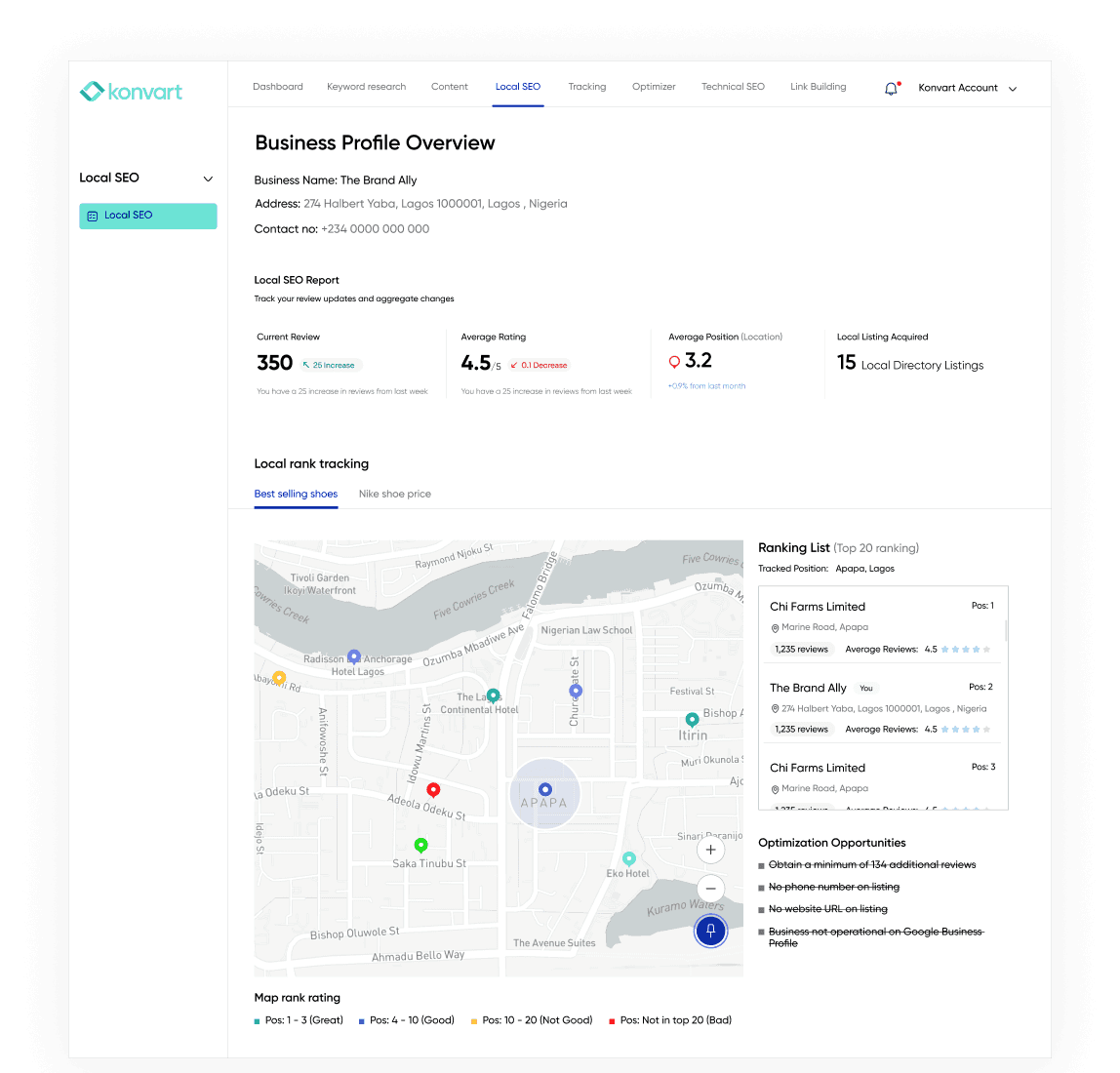The height and width of the screenshot is (1073, 1120).
Task: Switch to the Tracking tab
Action: (586, 87)
